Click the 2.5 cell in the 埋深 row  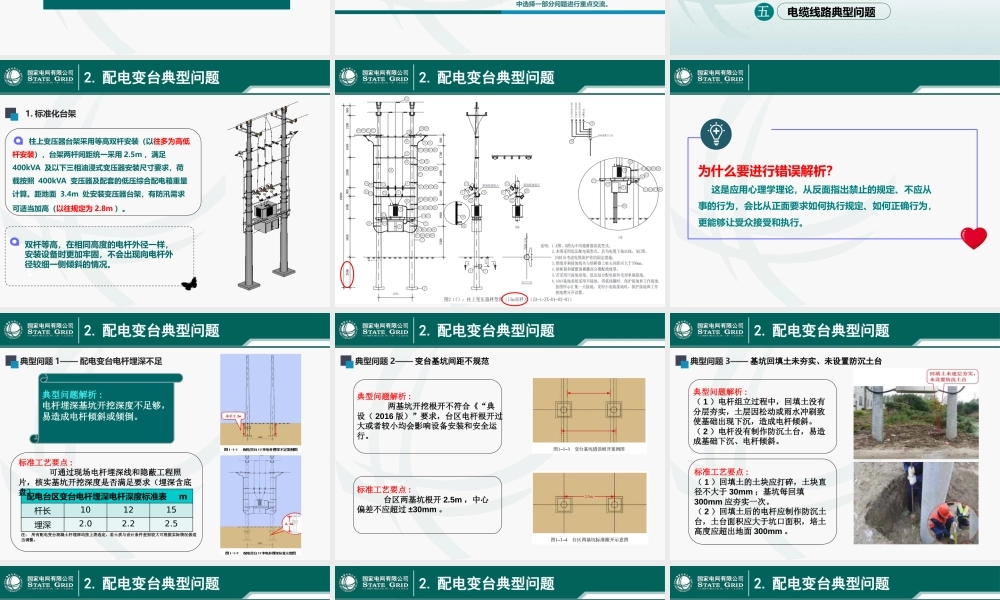click(171, 524)
